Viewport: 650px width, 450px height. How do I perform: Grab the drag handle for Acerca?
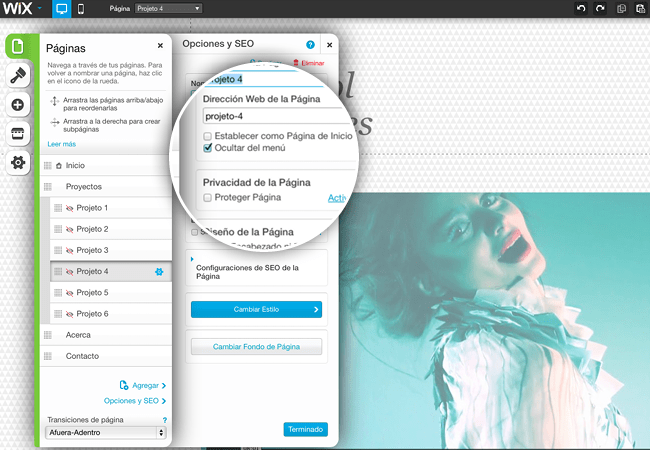point(48,335)
